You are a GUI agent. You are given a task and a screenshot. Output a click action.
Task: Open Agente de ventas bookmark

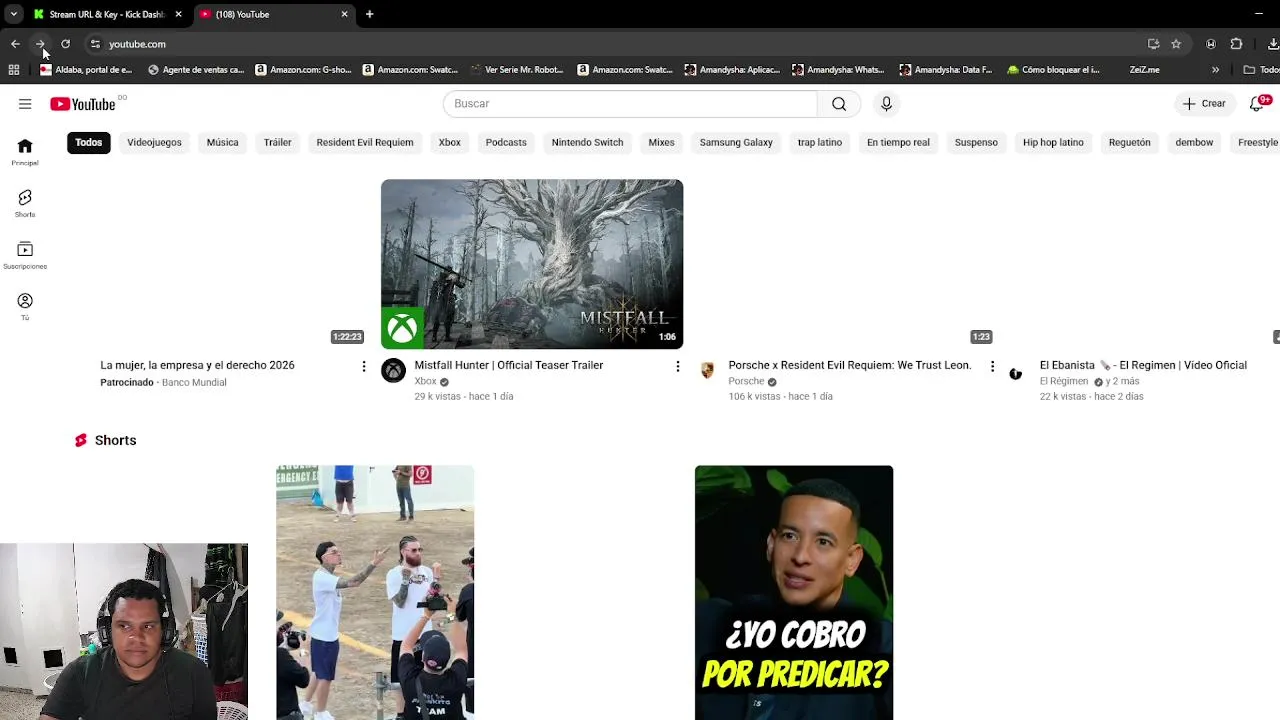tap(196, 70)
